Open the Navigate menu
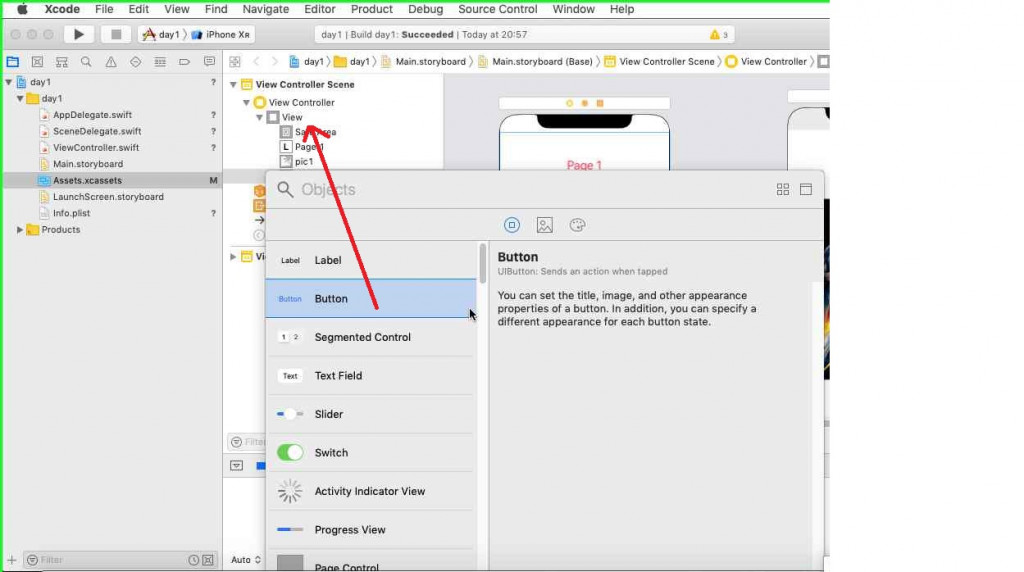This screenshot has height=572, width=1024. (x=266, y=9)
